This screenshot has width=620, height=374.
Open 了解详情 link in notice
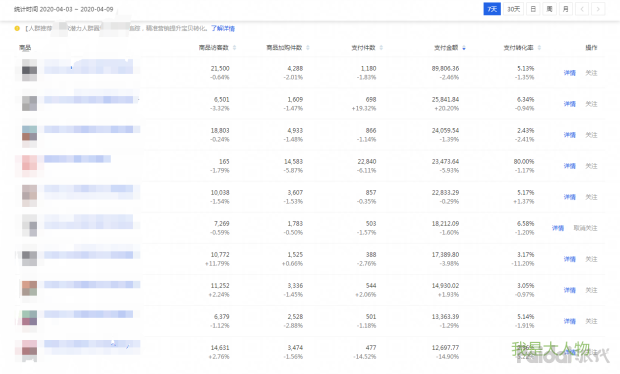click(223, 28)
